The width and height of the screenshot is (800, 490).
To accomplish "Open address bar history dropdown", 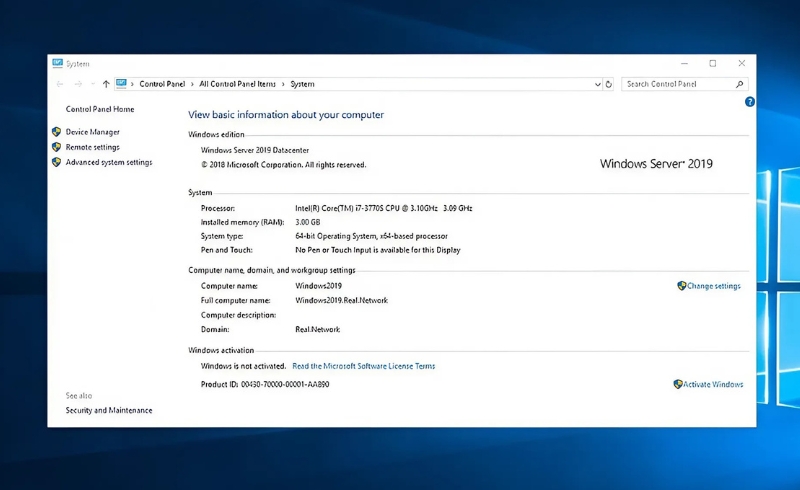I will click(597, 84).
